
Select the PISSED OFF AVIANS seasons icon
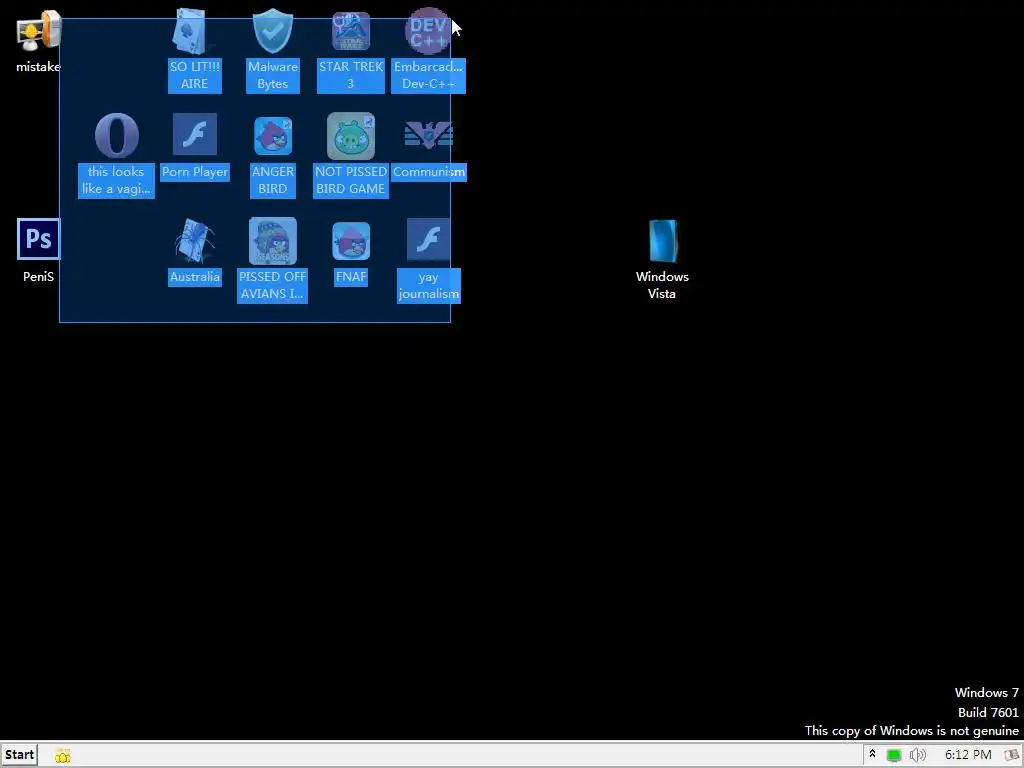[272, 241]
